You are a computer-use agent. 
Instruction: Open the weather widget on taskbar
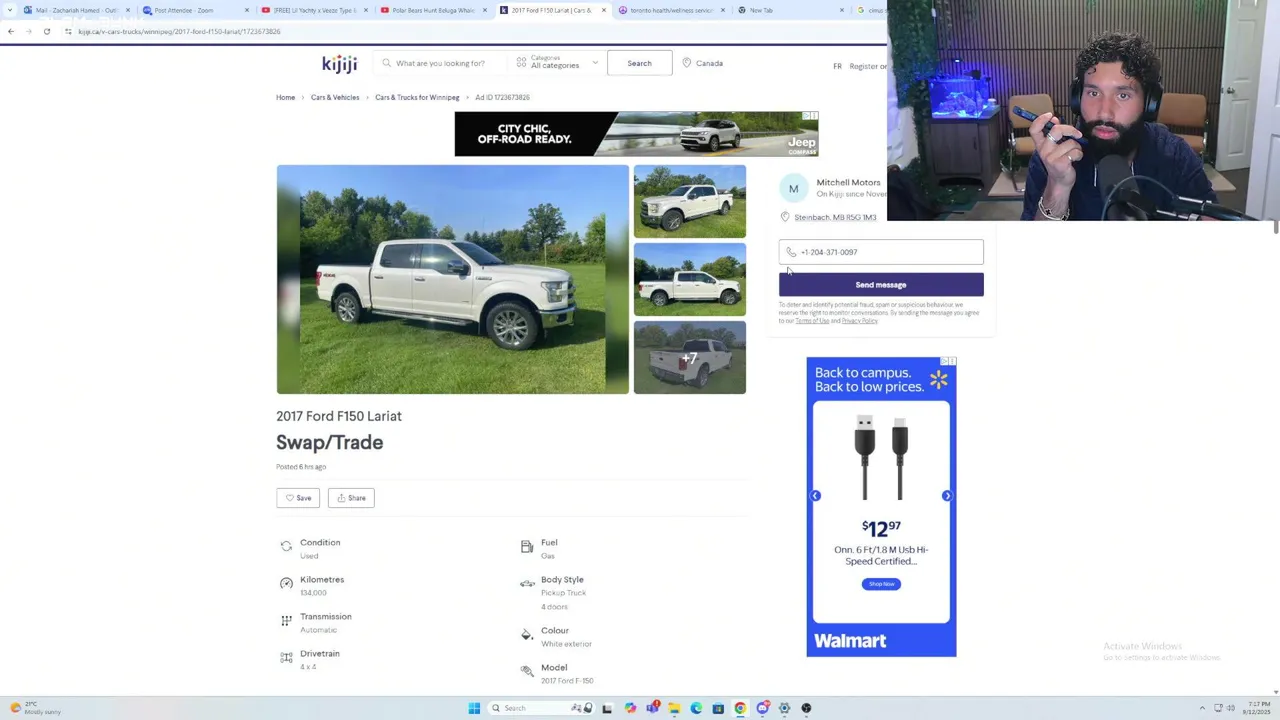(36, 708)
